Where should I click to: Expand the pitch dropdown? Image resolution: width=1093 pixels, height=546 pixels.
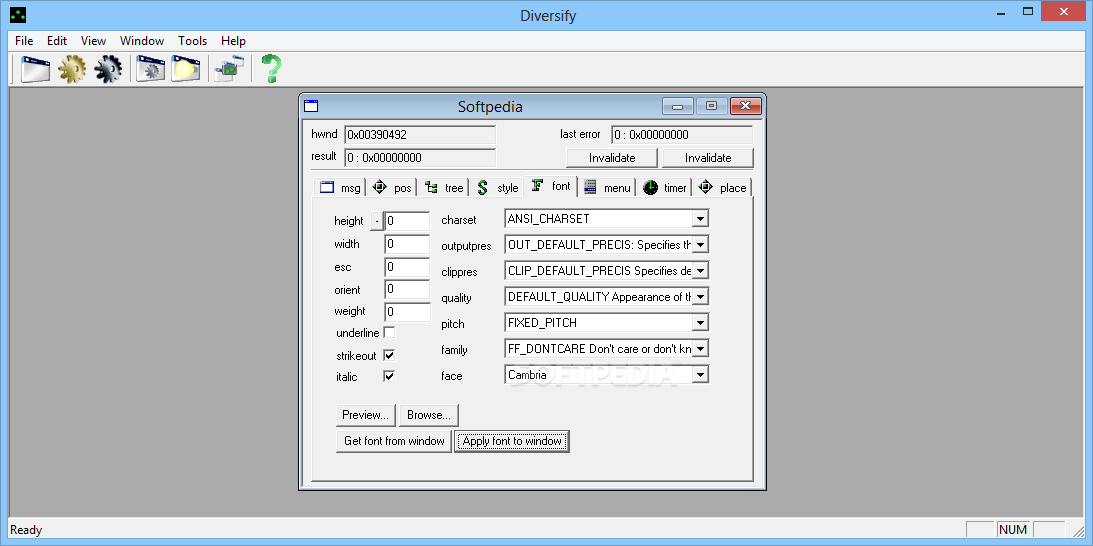pos(701,323)
